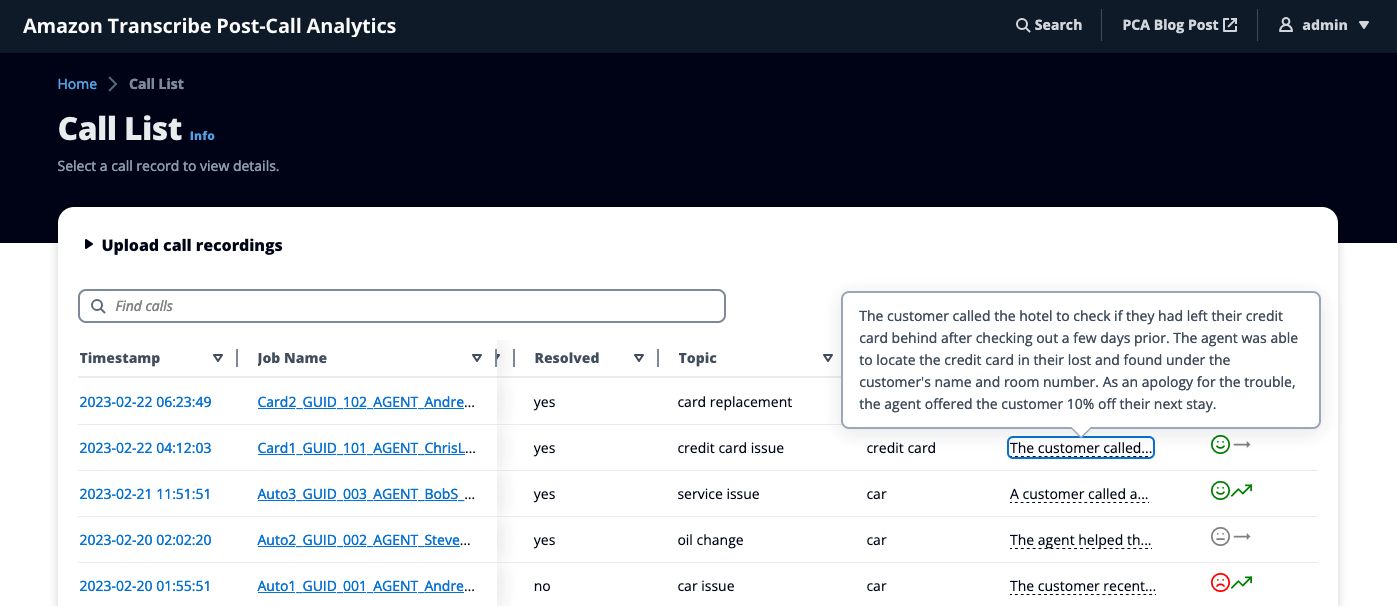Open timestamp 2023-02-20 01:55:51 call record
Image resolution: width=1397 pixels, height=606 pixels.
(145, 586)
